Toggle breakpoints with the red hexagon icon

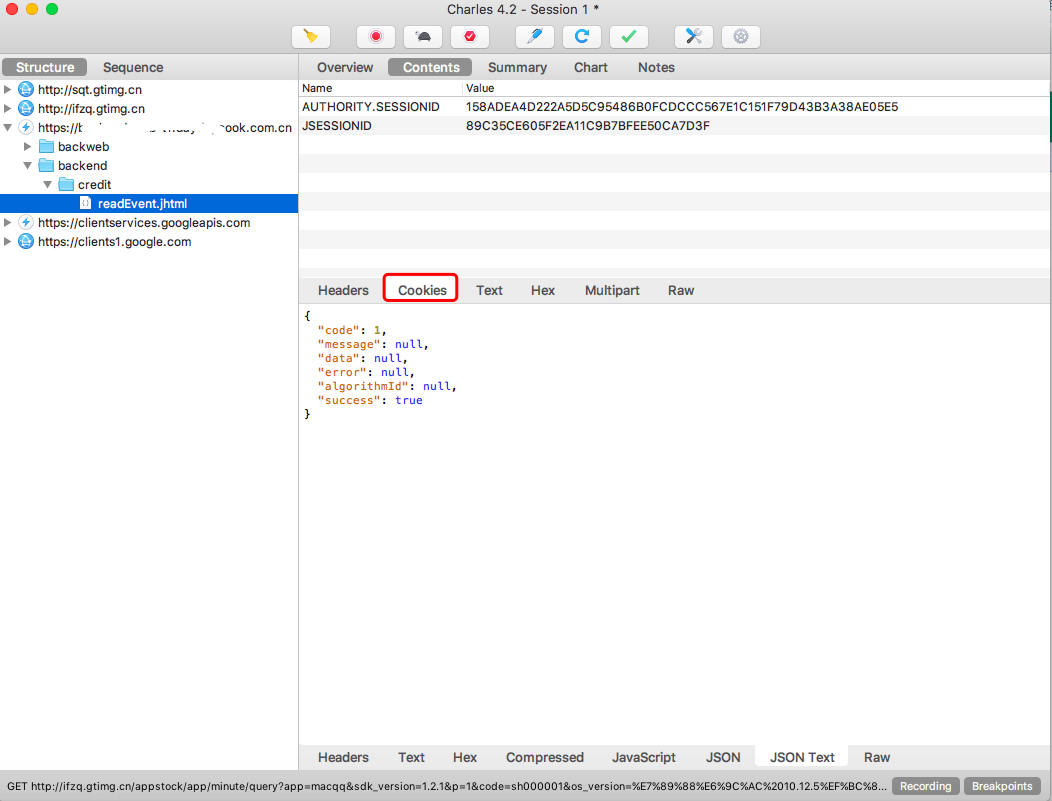click(470, 36)
